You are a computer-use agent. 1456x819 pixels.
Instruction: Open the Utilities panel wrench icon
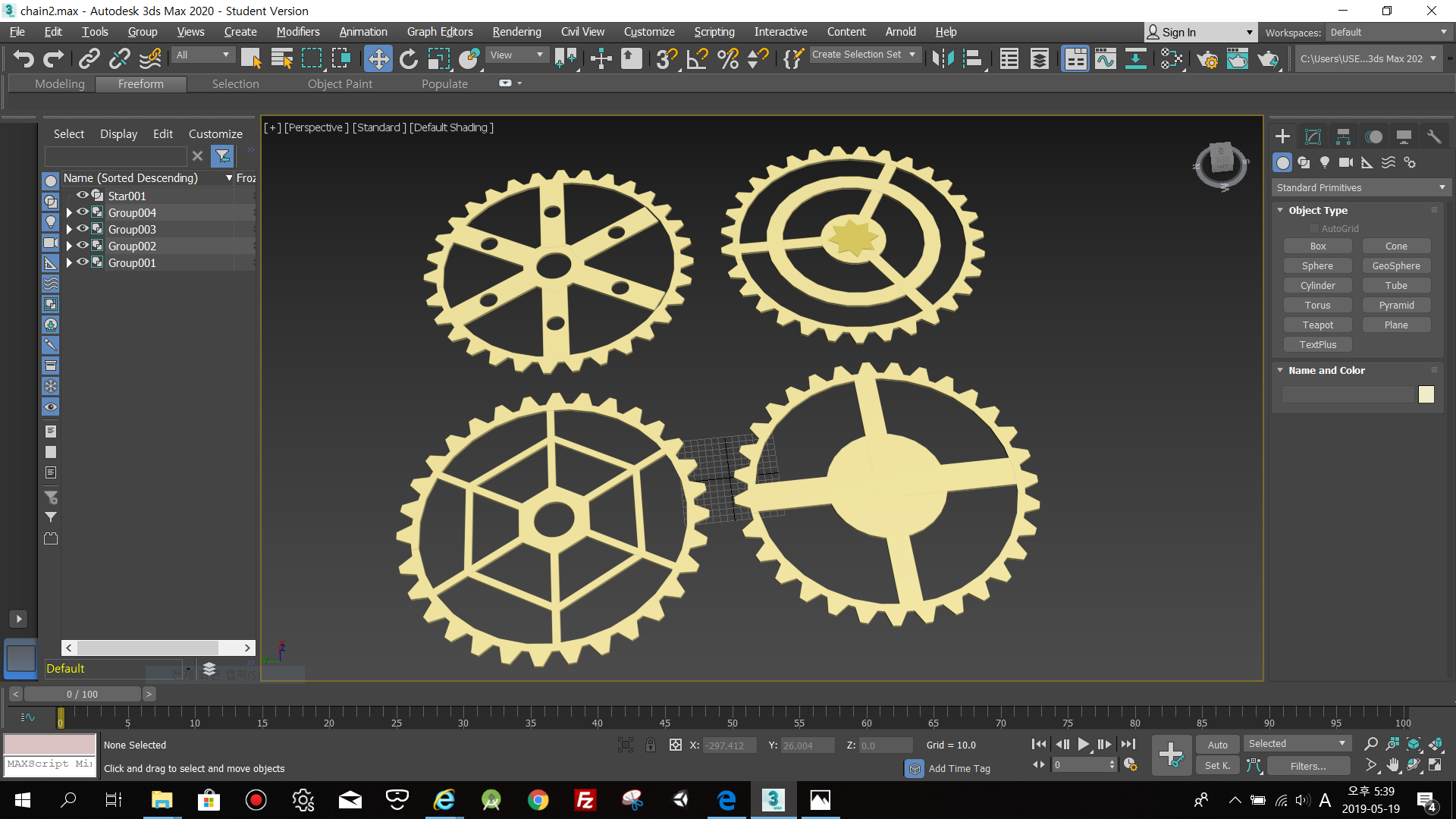pos(1433,136)
